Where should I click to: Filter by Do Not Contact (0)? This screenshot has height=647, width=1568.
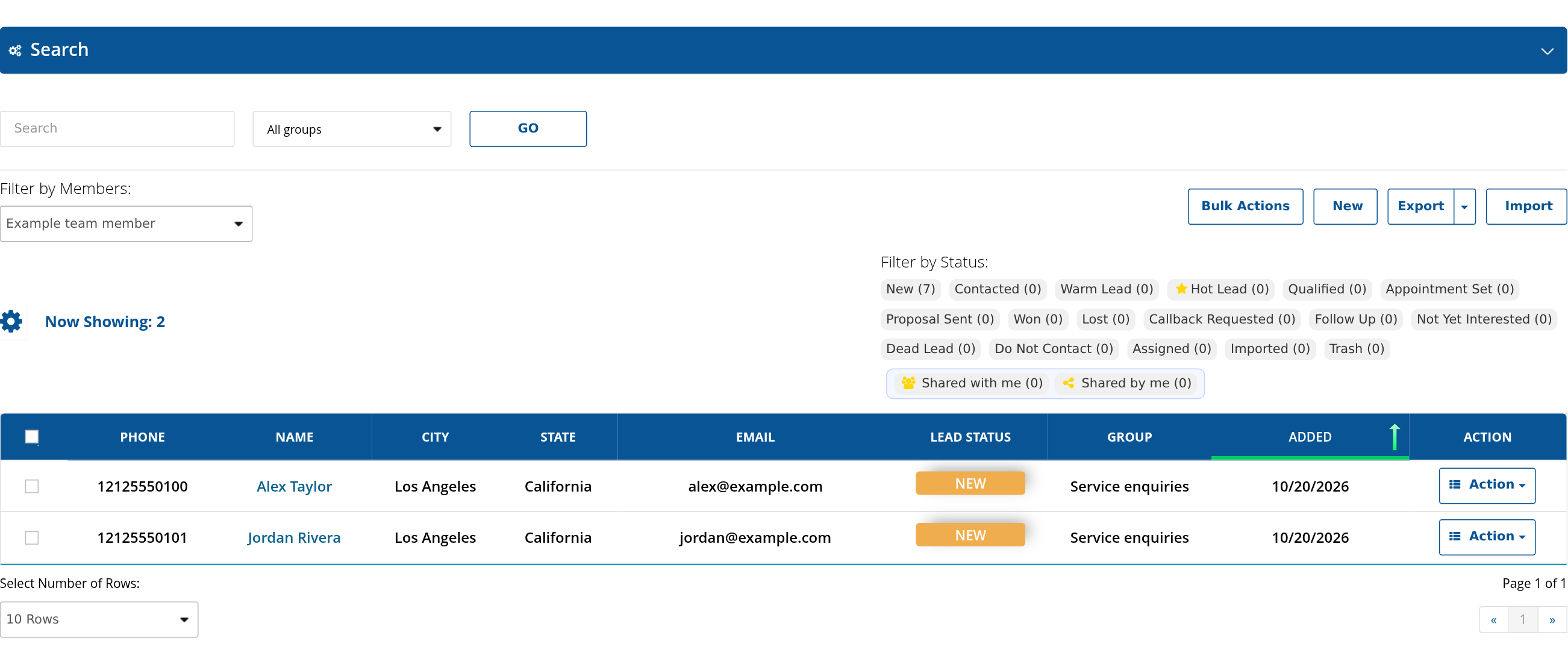tap(1054, 349)
